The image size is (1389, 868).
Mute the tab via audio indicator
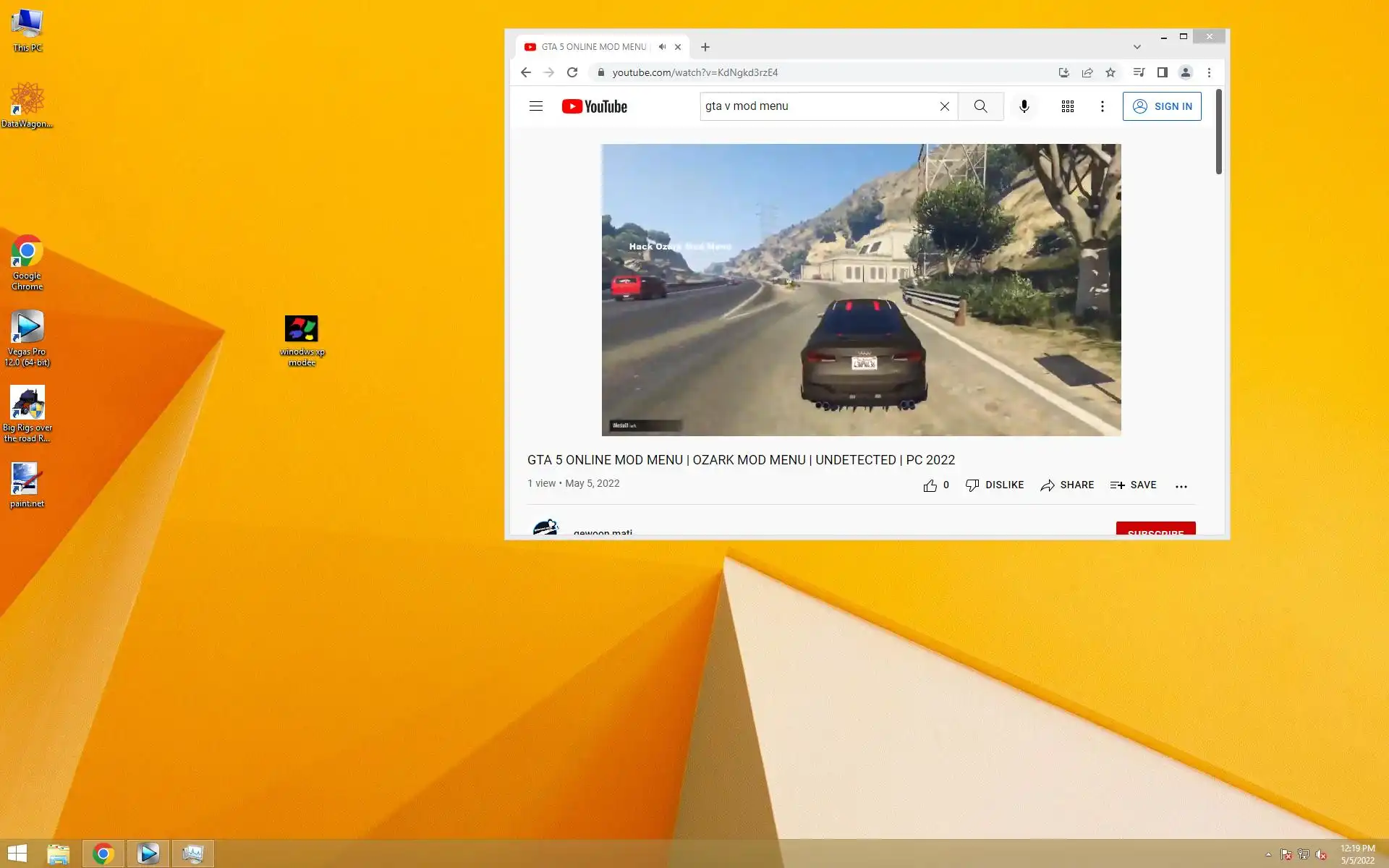coord(662,47)
